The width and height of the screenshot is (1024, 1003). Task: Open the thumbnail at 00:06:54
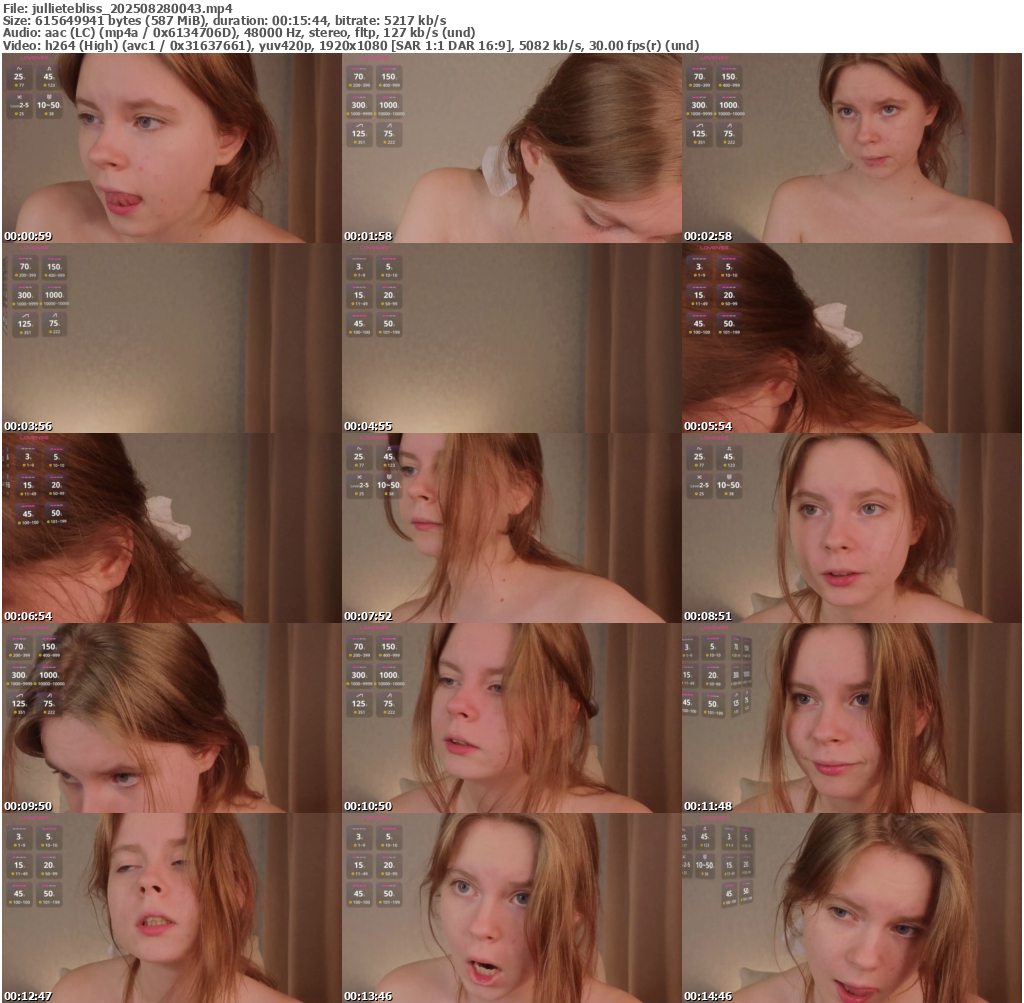coord(171,528)
